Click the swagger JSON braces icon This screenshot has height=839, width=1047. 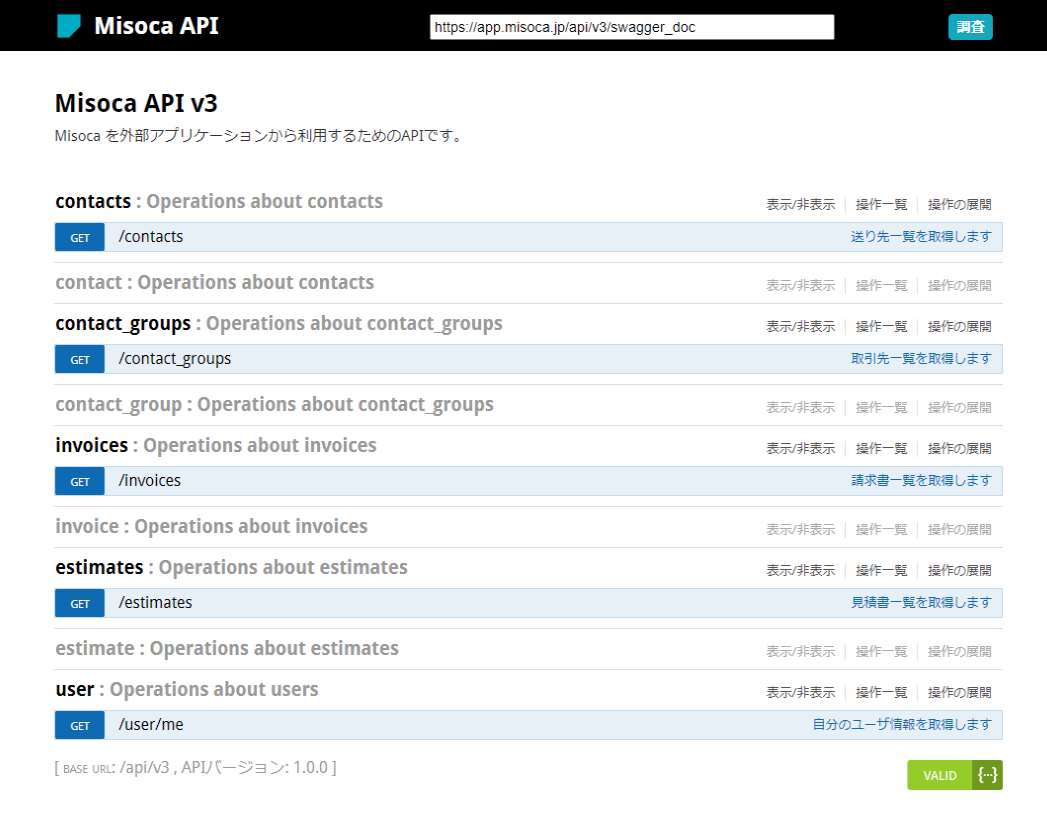(x=988, y=775)
